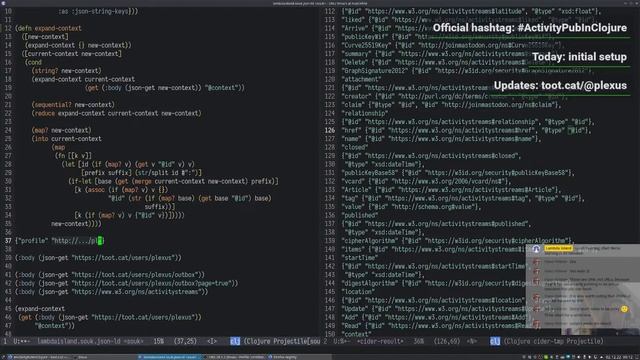The height and width of the screenshot is (360, 640).
Task: Click the '(map? new-context)' line
Action: pyautogui.click(x=62, y=130)
